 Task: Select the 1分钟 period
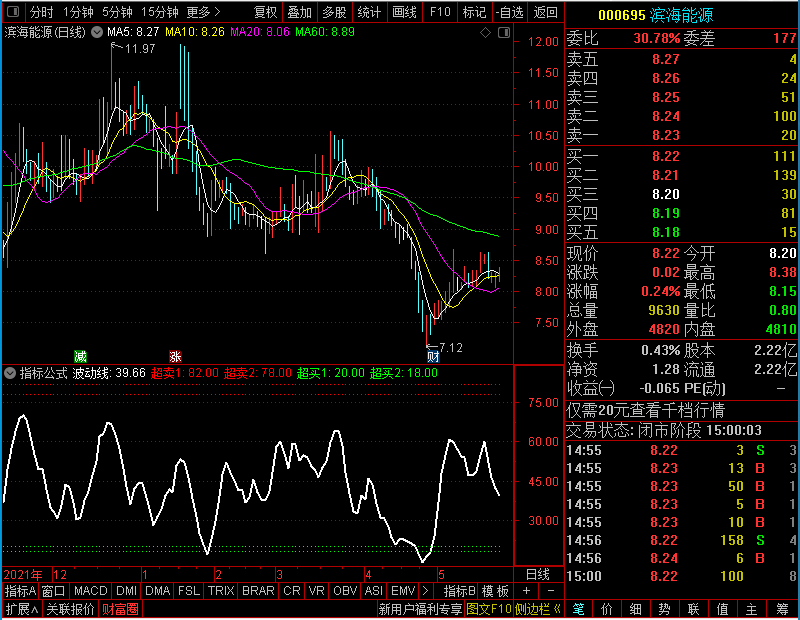(x=78, y=12)
